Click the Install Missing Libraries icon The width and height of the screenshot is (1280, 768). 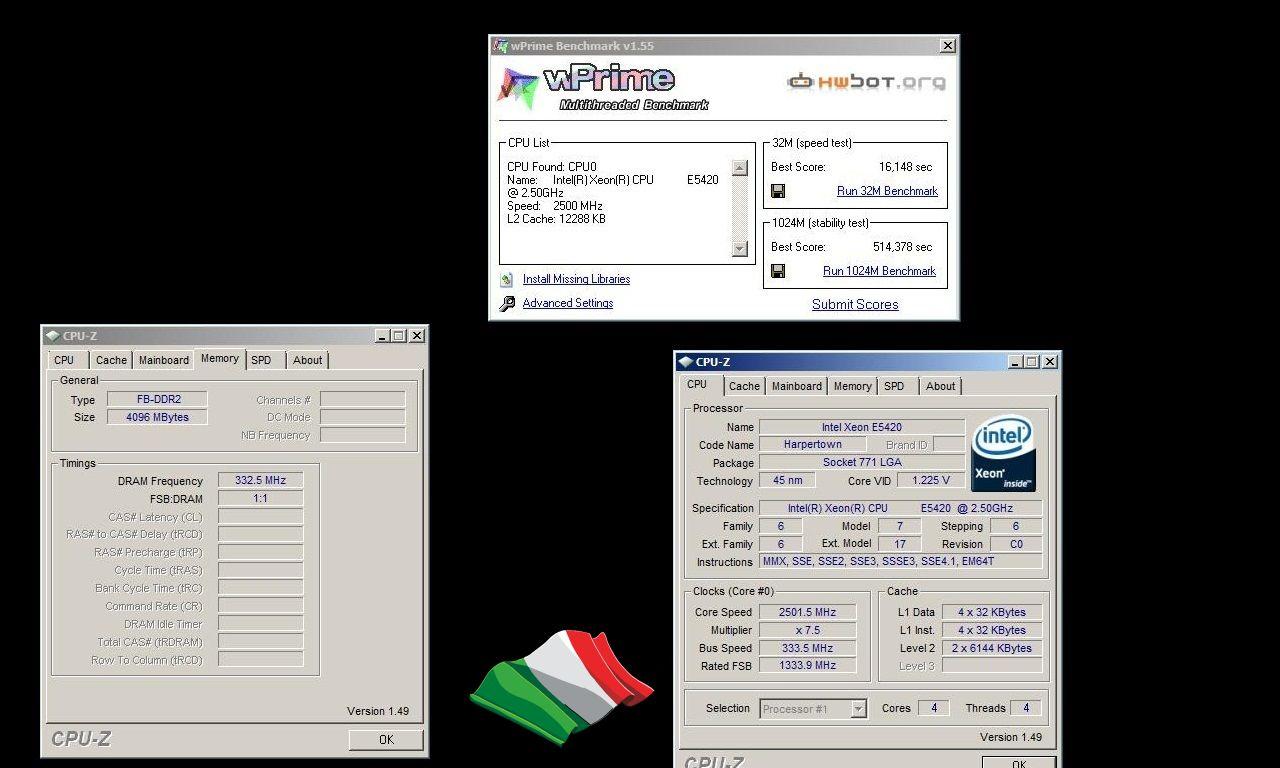(507, 279)
